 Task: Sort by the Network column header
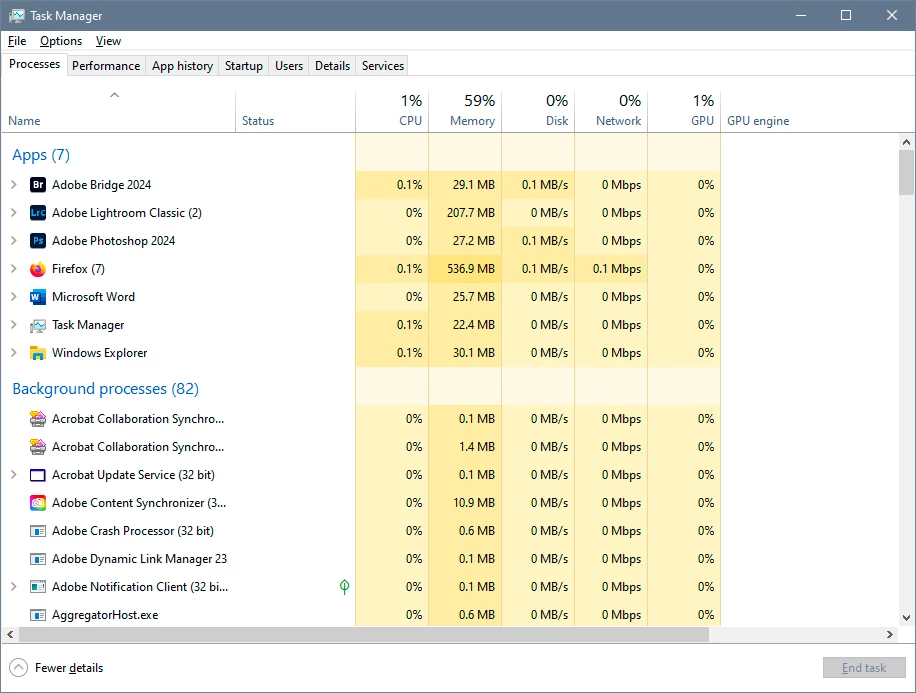pyautogui.click(x=611, y=112)
